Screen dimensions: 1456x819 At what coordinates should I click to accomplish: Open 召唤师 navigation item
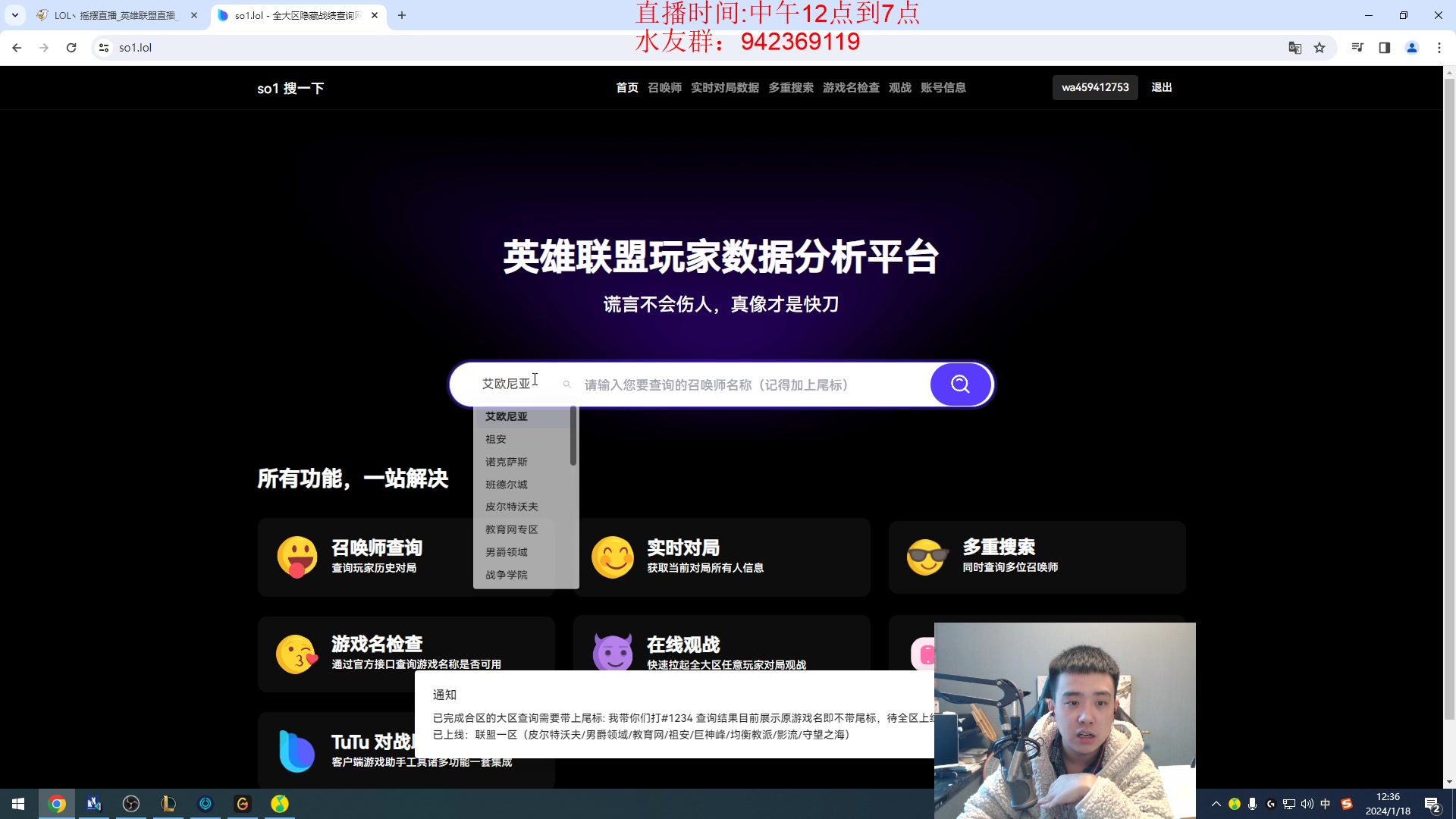click(x=664, y=88)
